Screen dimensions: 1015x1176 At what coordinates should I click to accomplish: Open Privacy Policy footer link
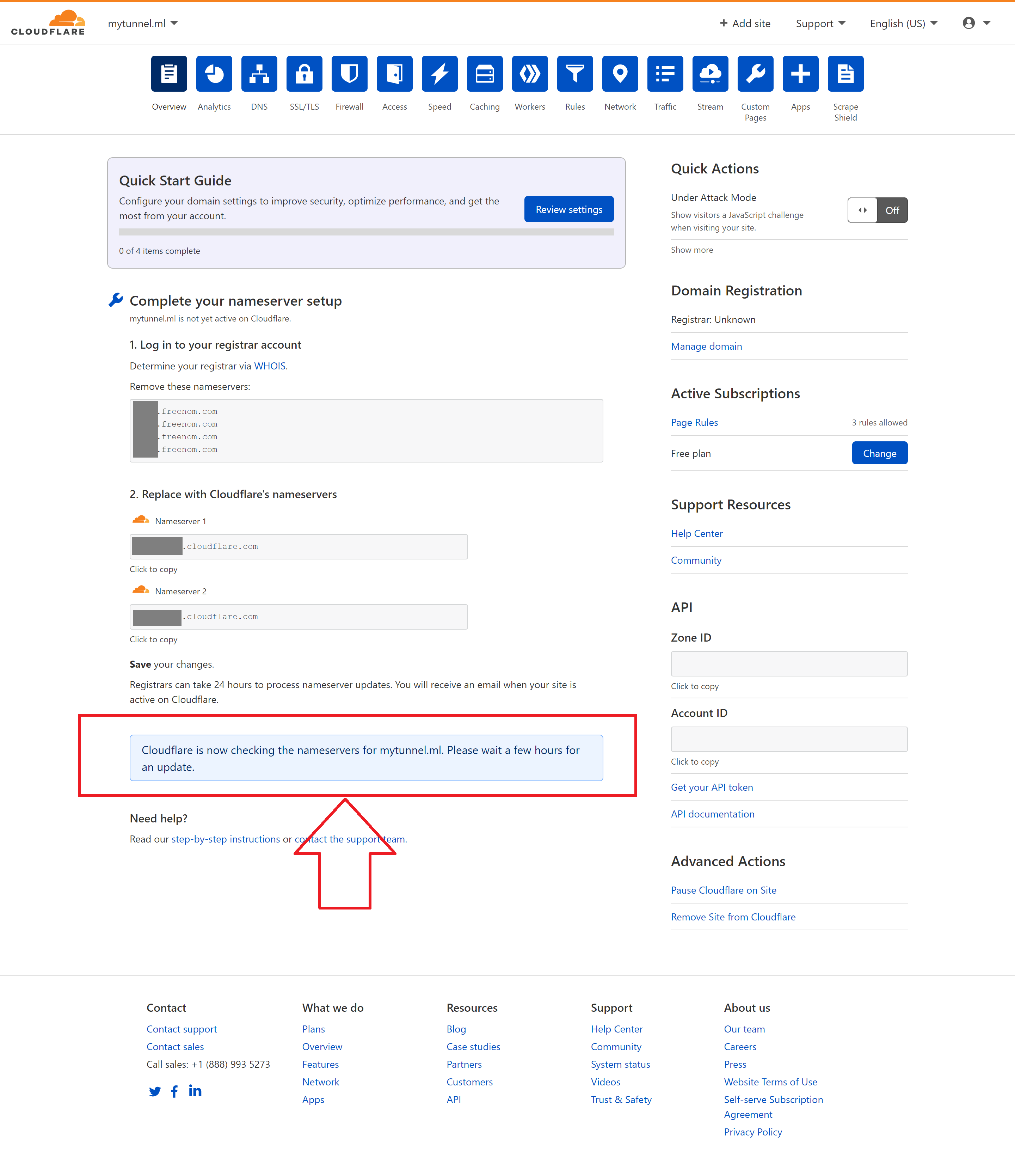(753, 1132)
